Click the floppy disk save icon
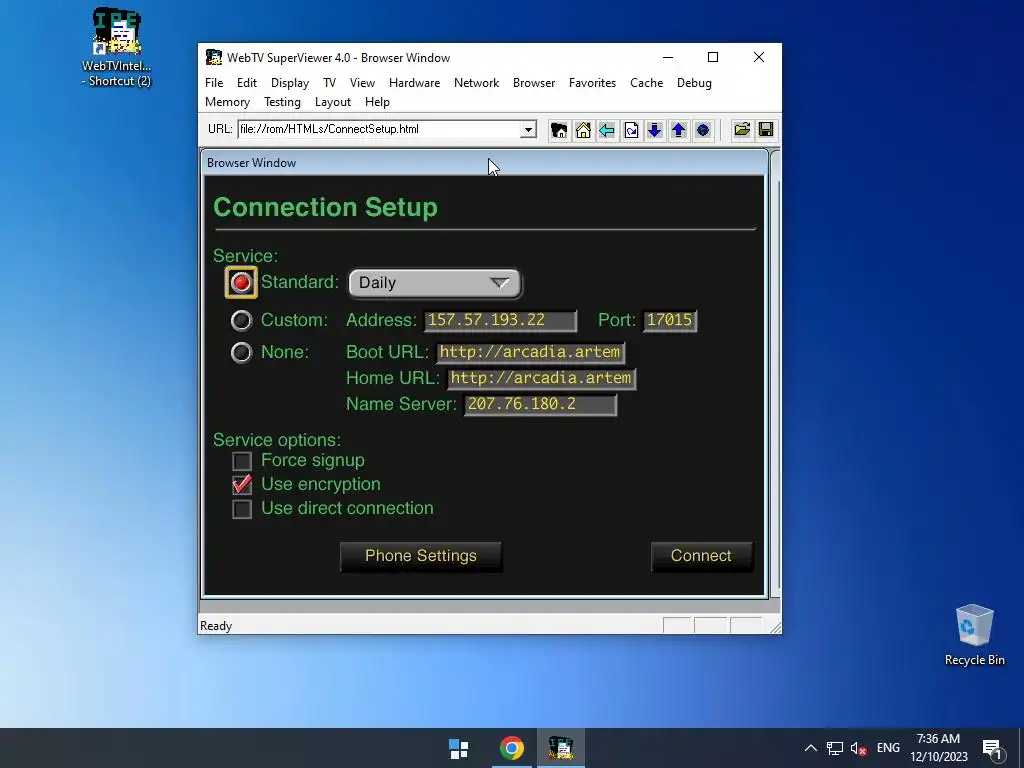This screenshot has width=1024, height=768. click(766, 130)
